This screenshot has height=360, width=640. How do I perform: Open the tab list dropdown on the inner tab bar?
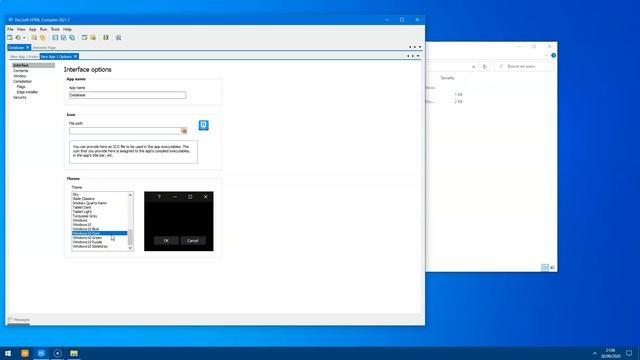coord(418,56)
